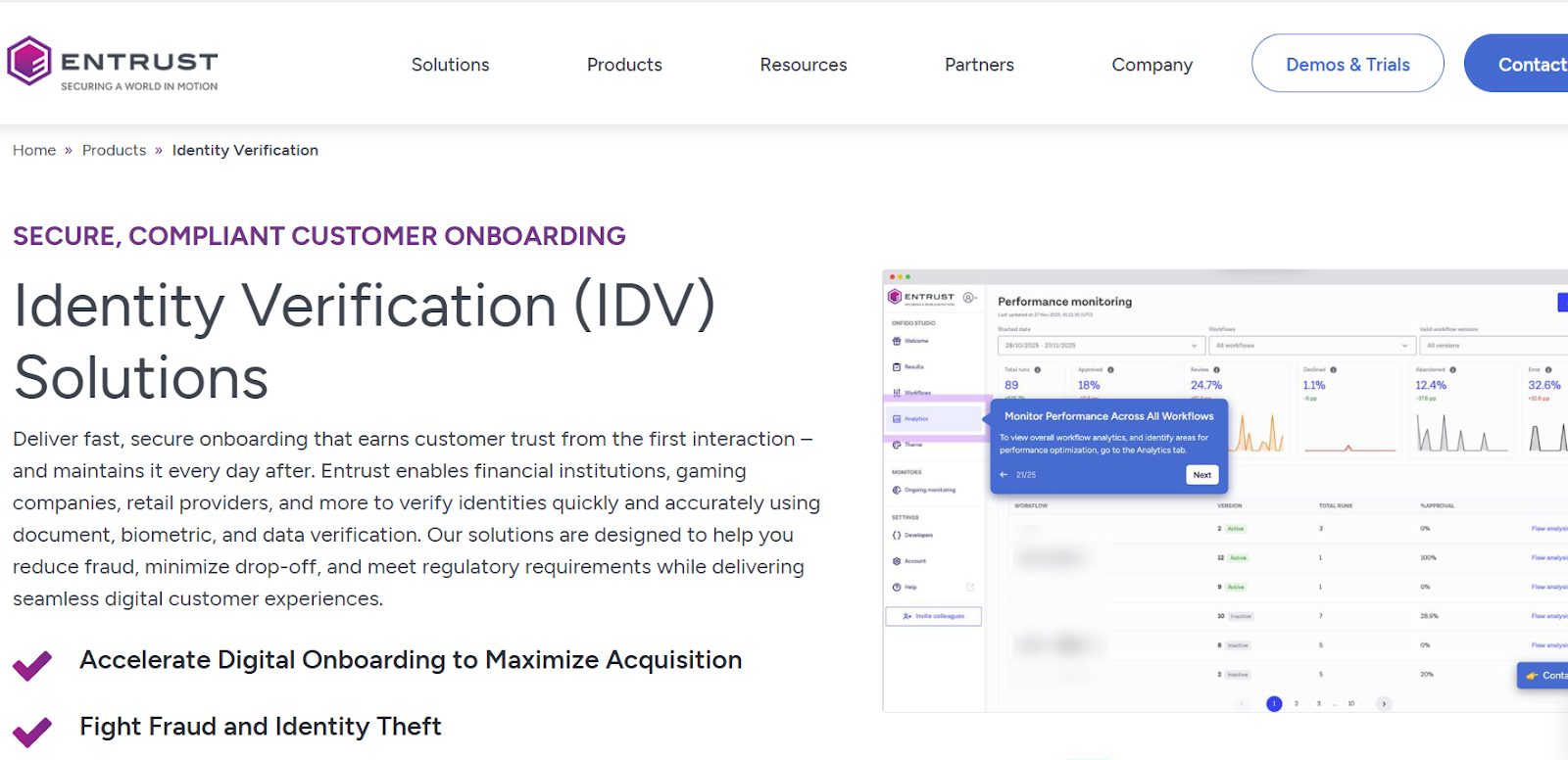Open Workflows in the dashboard sidebar
The width and height of the screenshot is (1568, 760).
(x=912, y=393)
